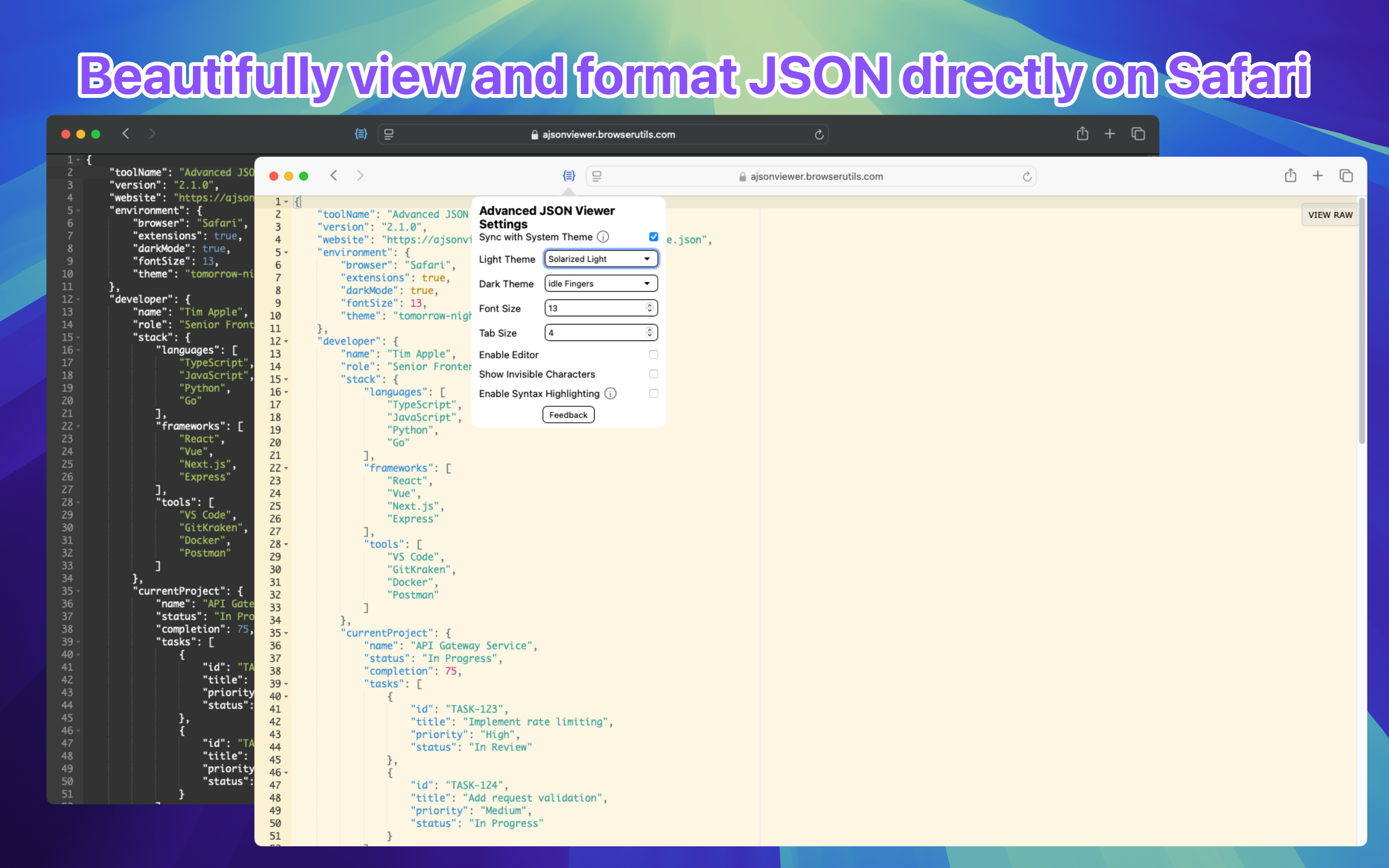Reload page in front Safari window

coord(1027,176)
